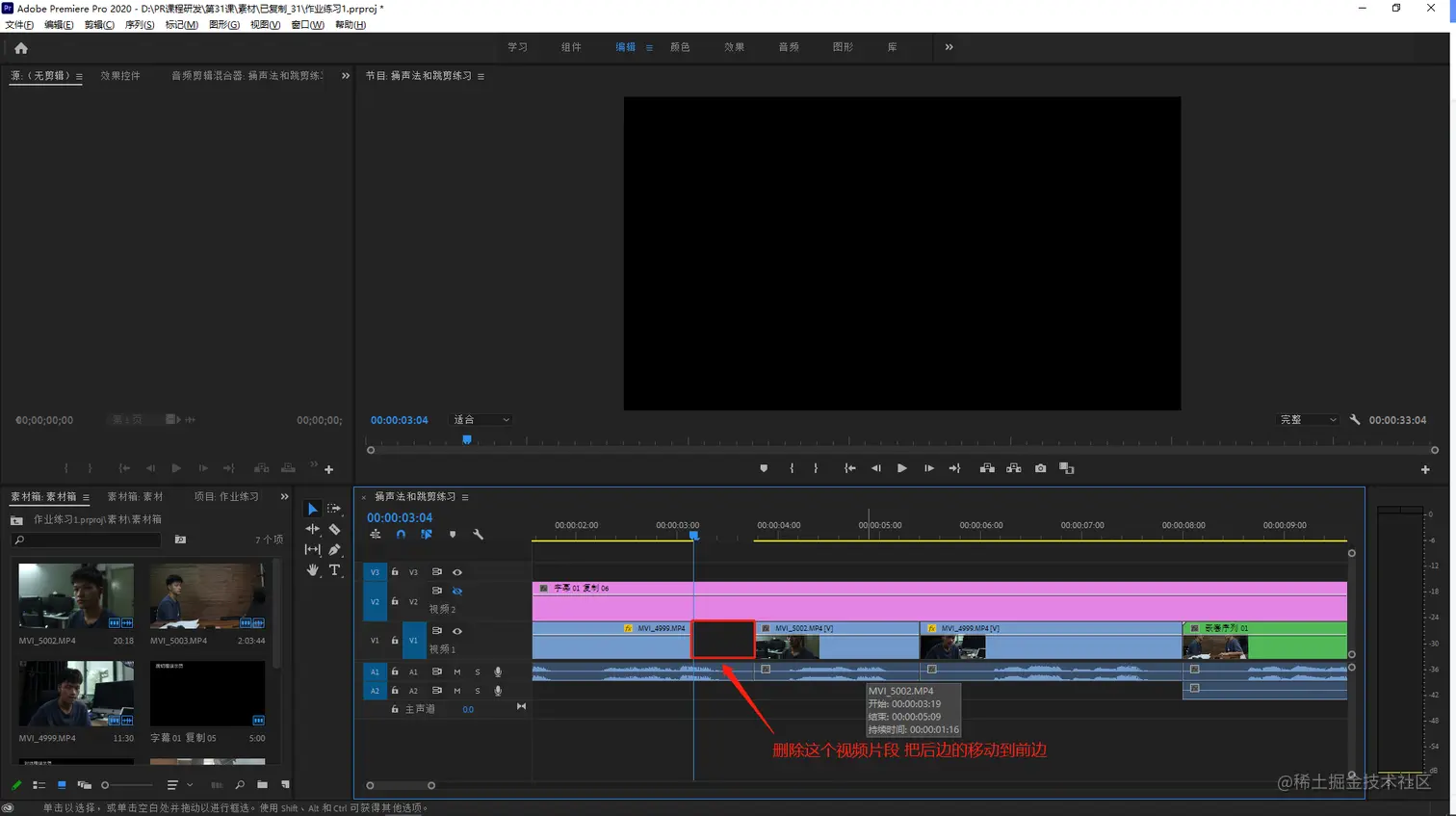
Task: Toggle sync lock on A2 track
Action: (x=437, y=691)
